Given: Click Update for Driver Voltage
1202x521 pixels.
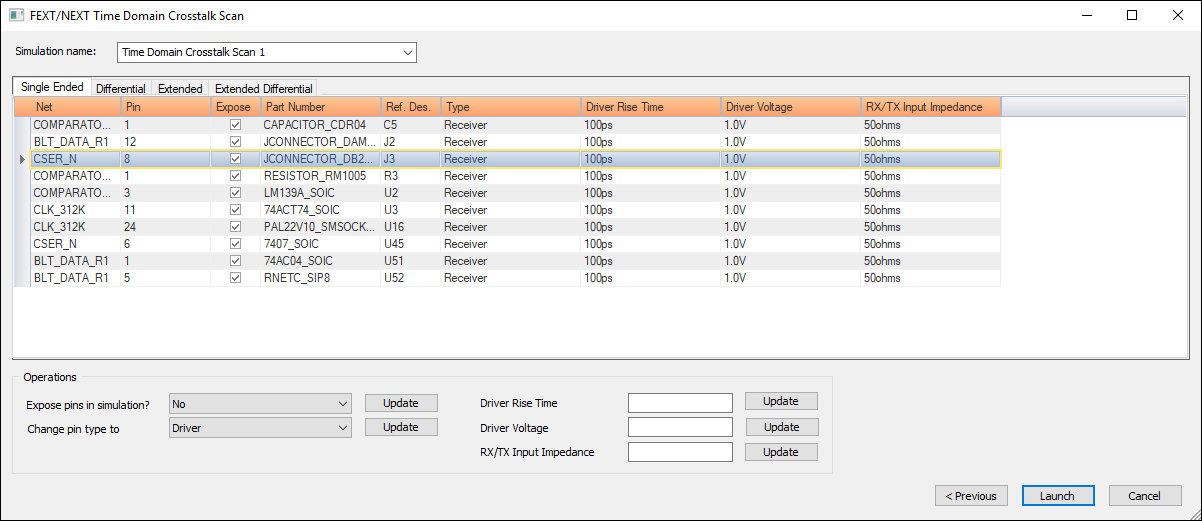Looking at the screenshot, I should pyautogui.click(x=781, y=427).
